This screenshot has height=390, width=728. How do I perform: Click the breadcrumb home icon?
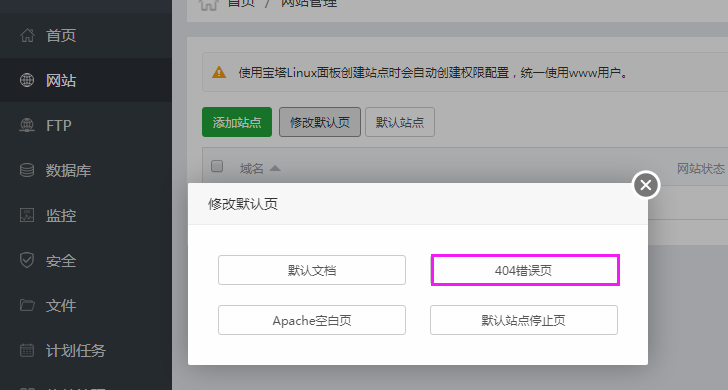click(x=208, y=4)
